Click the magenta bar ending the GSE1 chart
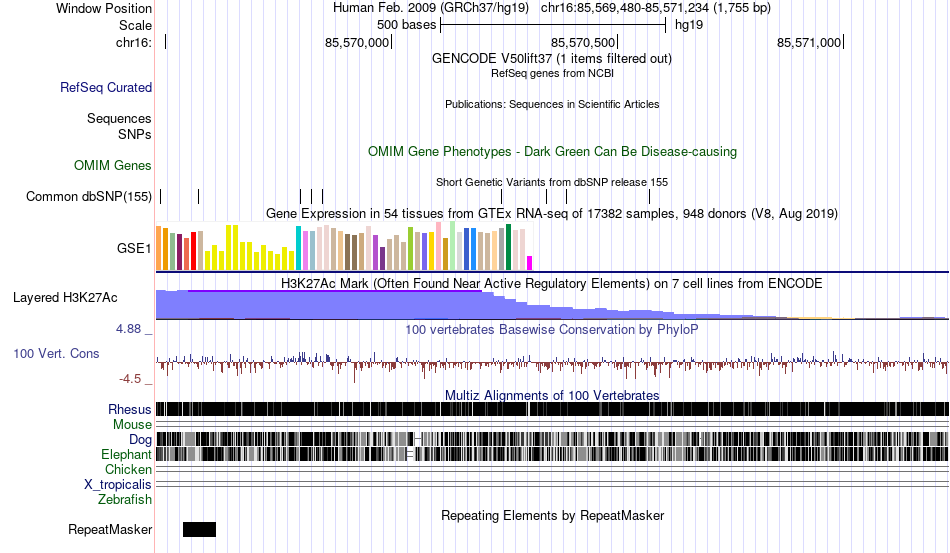This screenshot has height=553, width=950. pos(529,263)
